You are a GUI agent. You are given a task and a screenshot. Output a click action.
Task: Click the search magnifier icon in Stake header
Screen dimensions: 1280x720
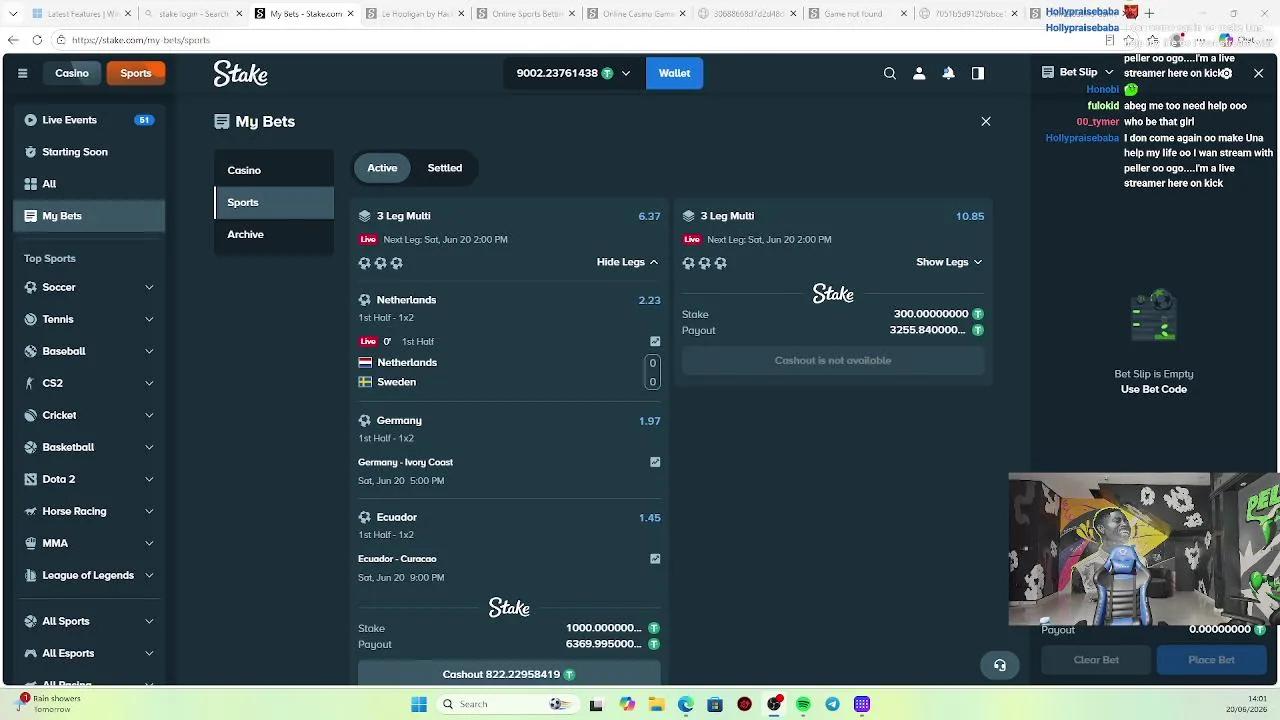(x=890, y=73)
